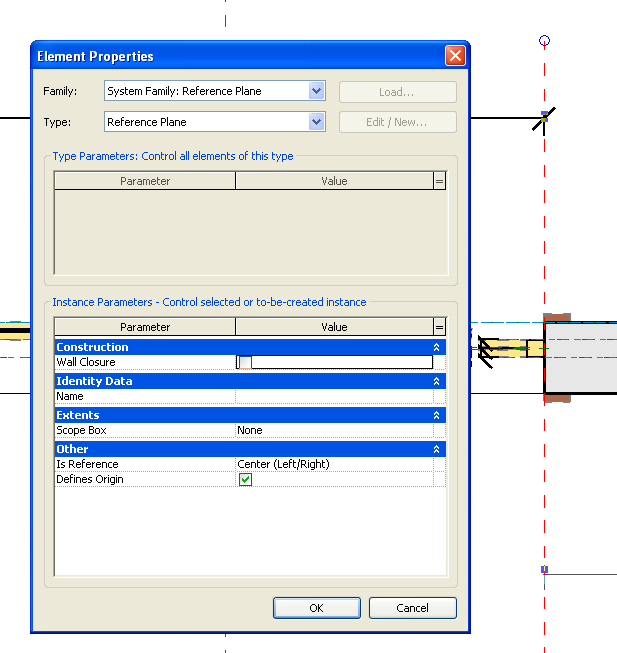Viewport: 617px width, 653px height.
Task: Cancel the Element Properties dialog
Action: tap(412, 608)
